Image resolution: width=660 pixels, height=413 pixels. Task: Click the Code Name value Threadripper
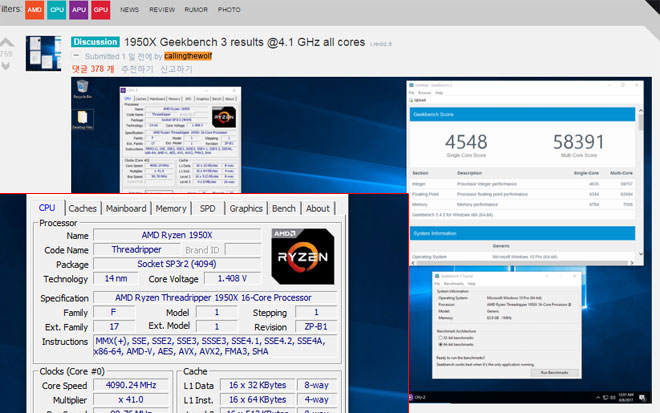click(136, 250)
